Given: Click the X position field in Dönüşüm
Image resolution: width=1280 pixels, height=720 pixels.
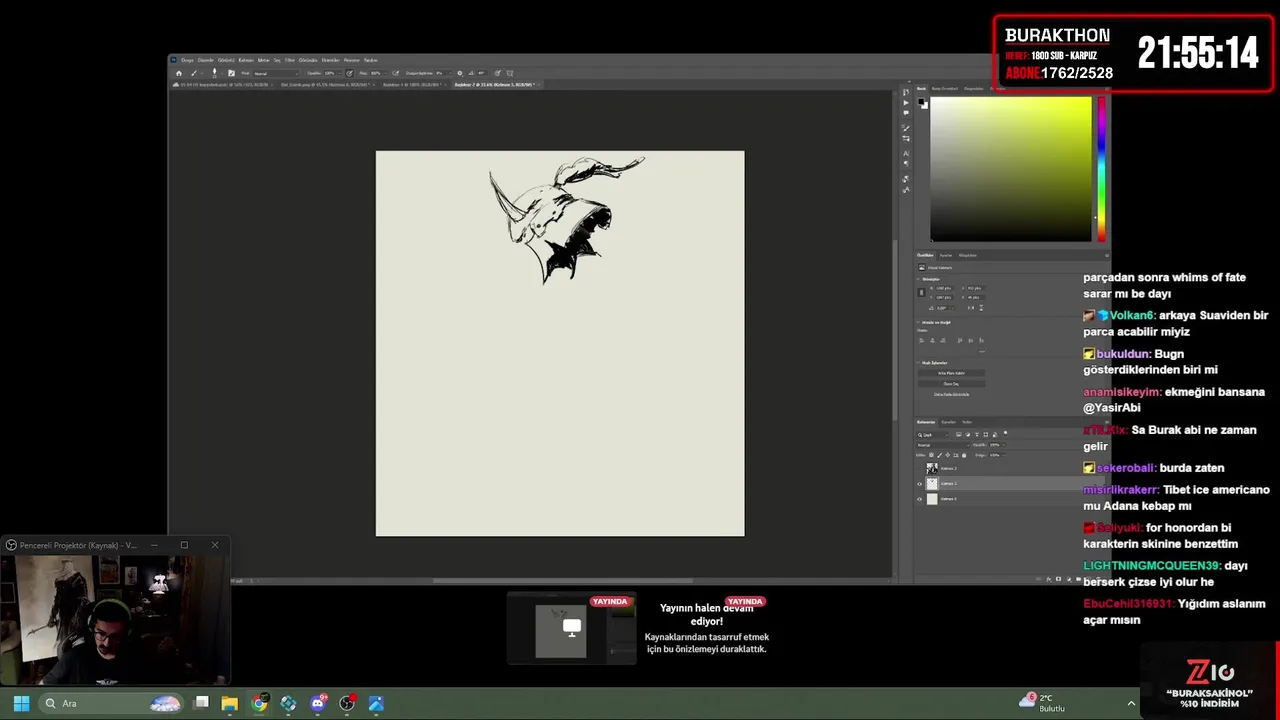Looking at the screenshot, I should [975, 288].
